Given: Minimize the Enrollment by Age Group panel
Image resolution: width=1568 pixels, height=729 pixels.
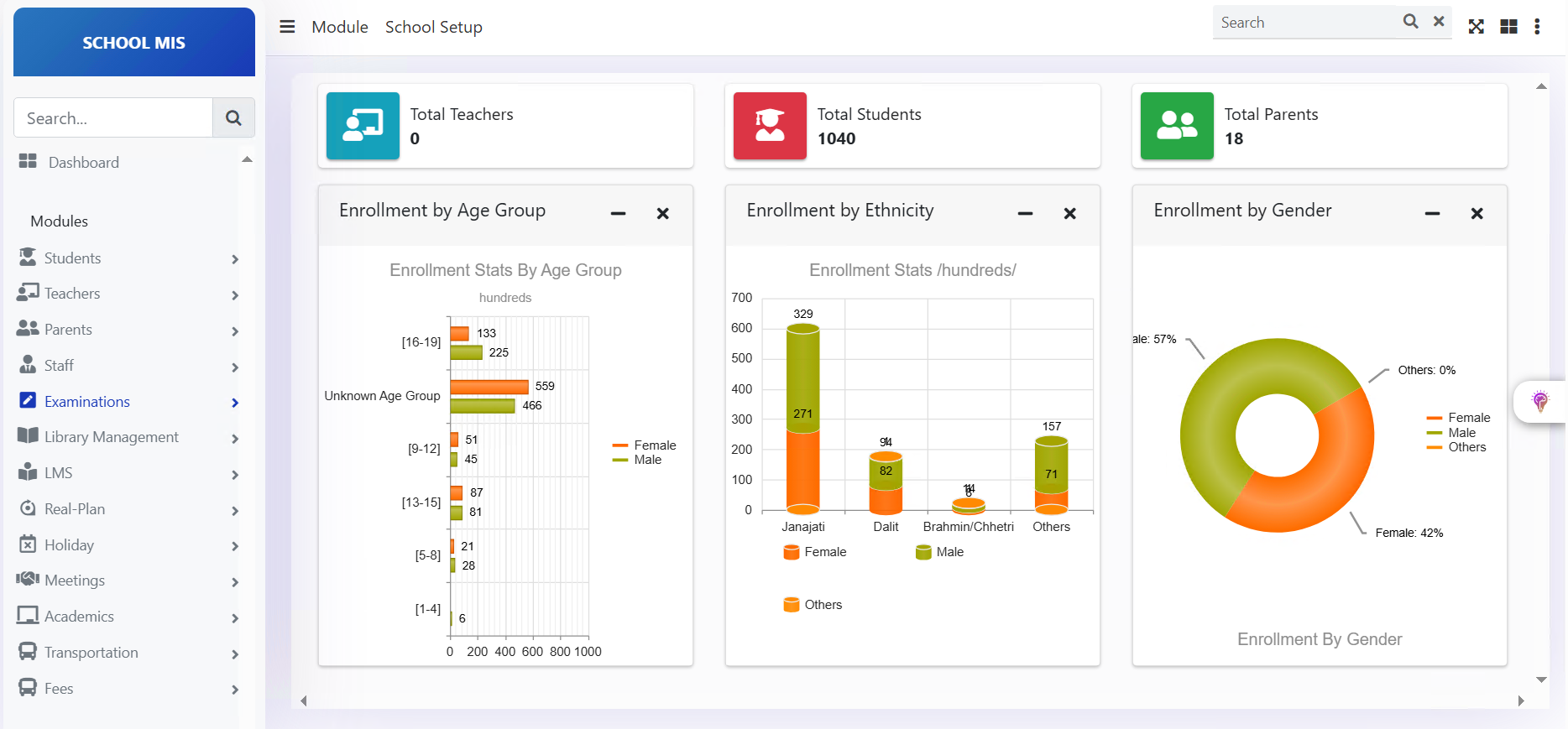Looking at the screenshot, I should pos(619,214).
